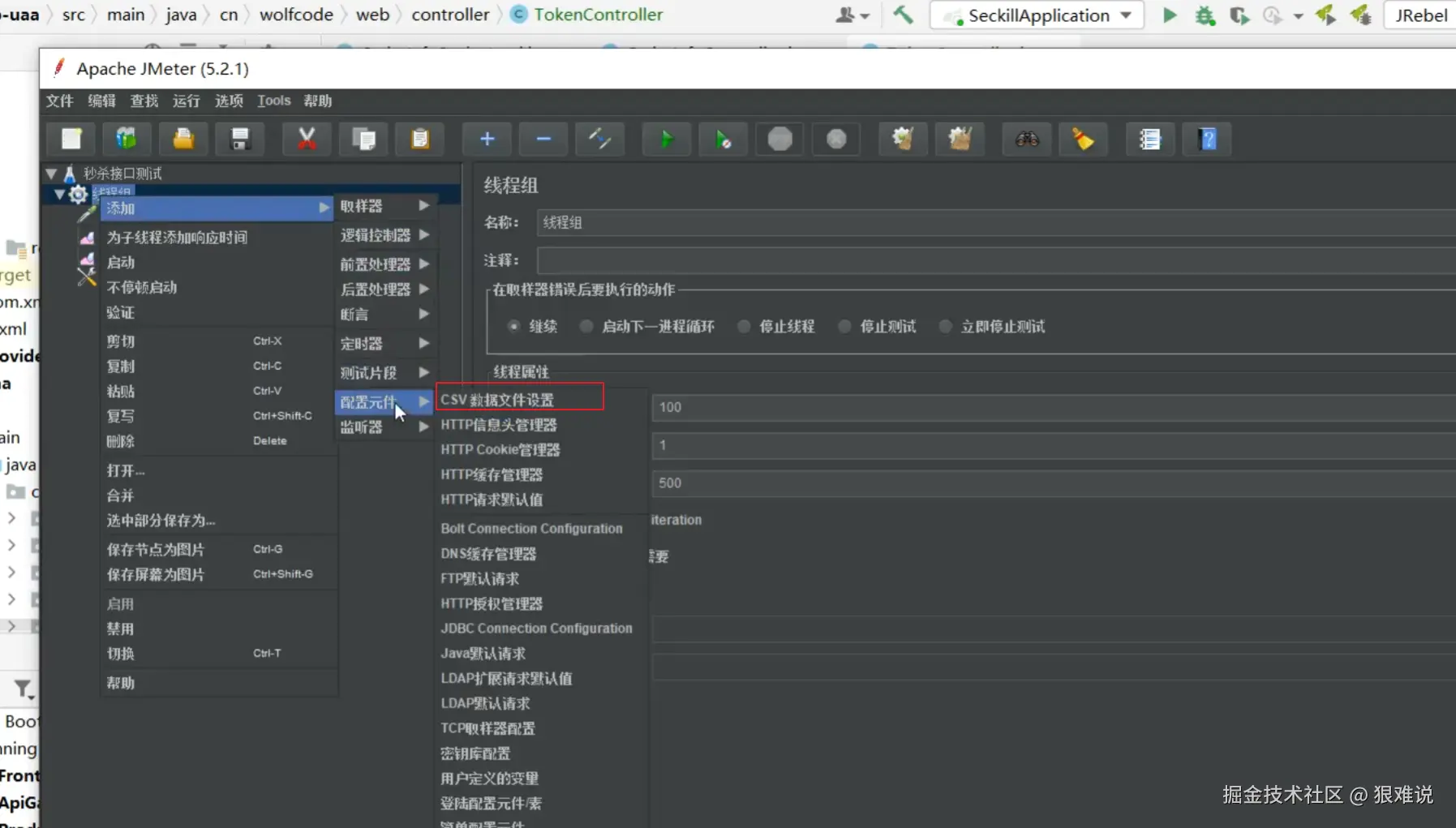Click the Toggle enable/disable icon in JMeter toolbar
Viewport: 1456px width, 828px height.
coord(599,139)
